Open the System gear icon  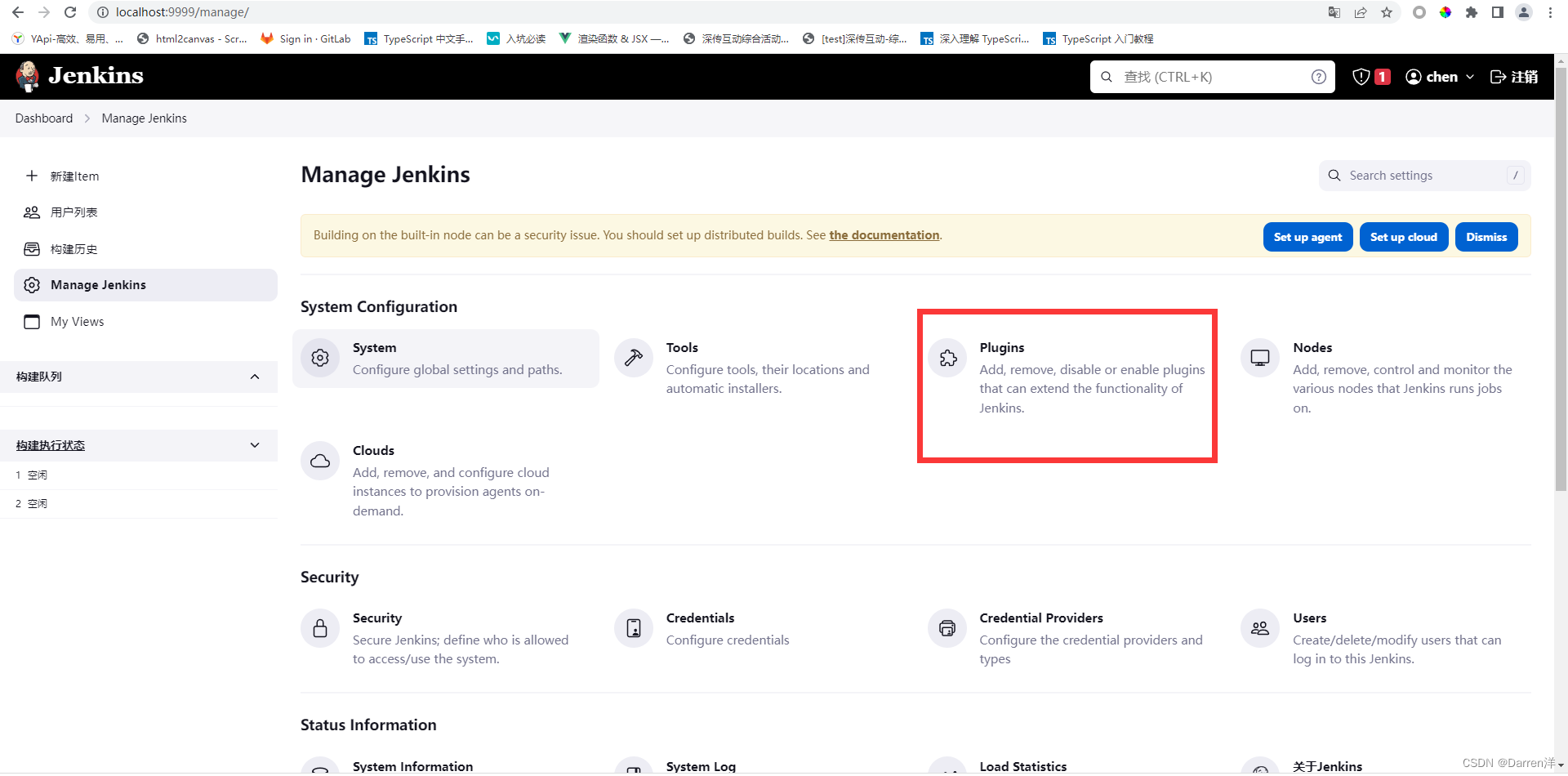[x=320, y=358]
